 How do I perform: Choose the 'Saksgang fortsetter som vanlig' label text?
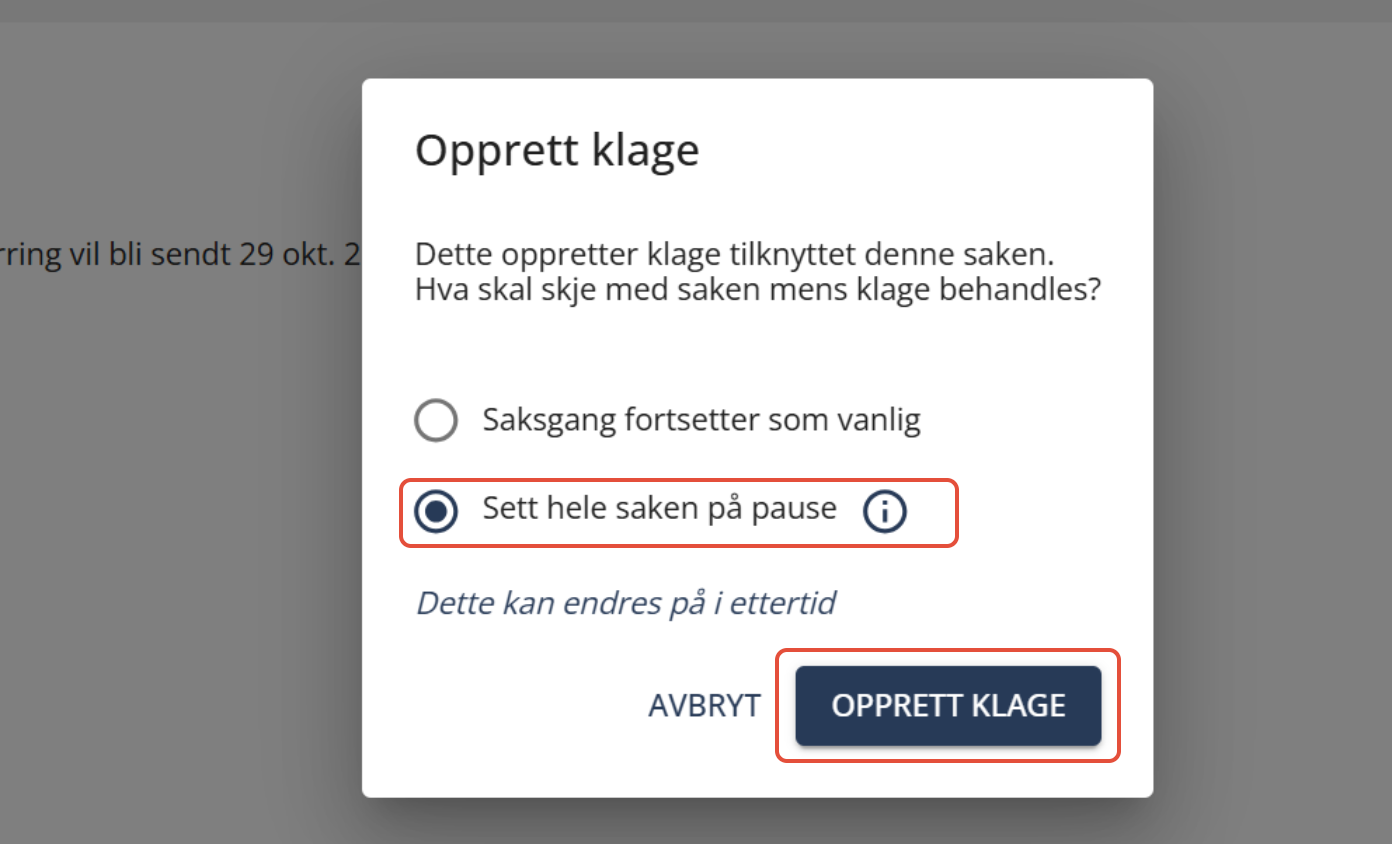coord(701,419)
